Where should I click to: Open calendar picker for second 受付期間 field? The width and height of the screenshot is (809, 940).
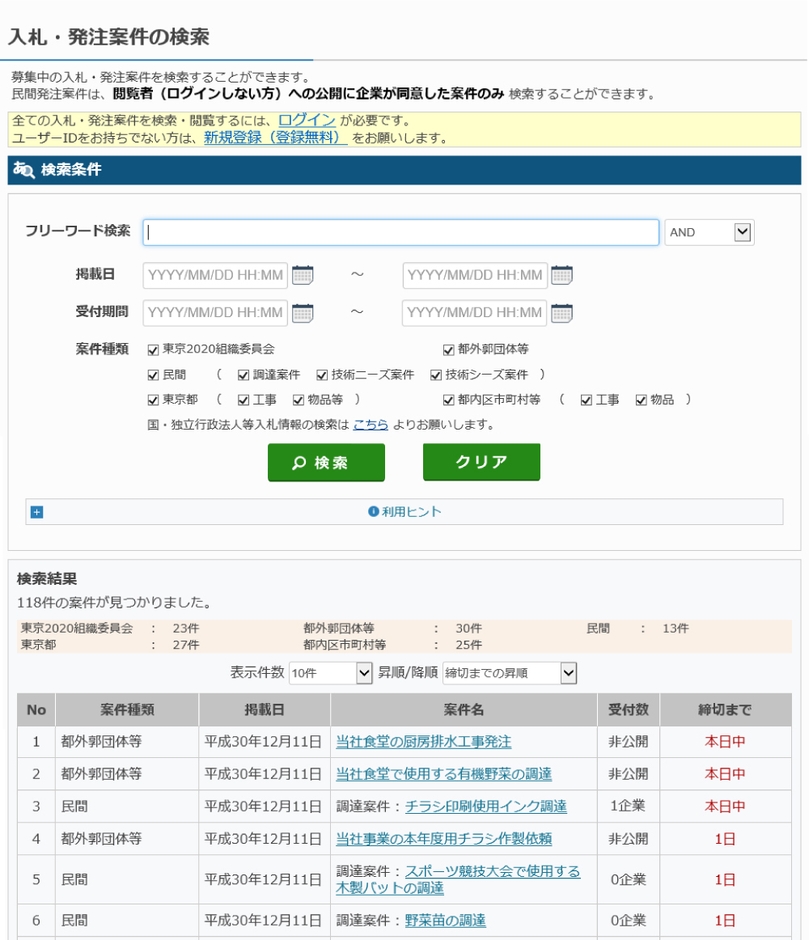(561, 312)
